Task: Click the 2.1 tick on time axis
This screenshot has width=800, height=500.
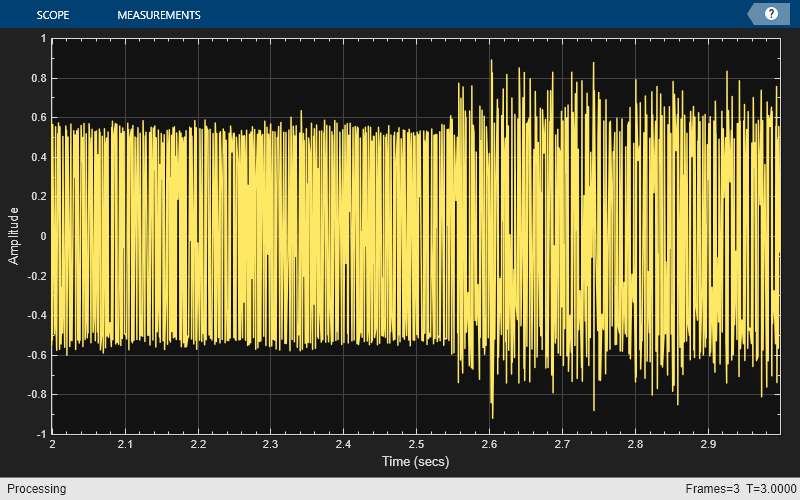Action: click(x=125, y=444)
